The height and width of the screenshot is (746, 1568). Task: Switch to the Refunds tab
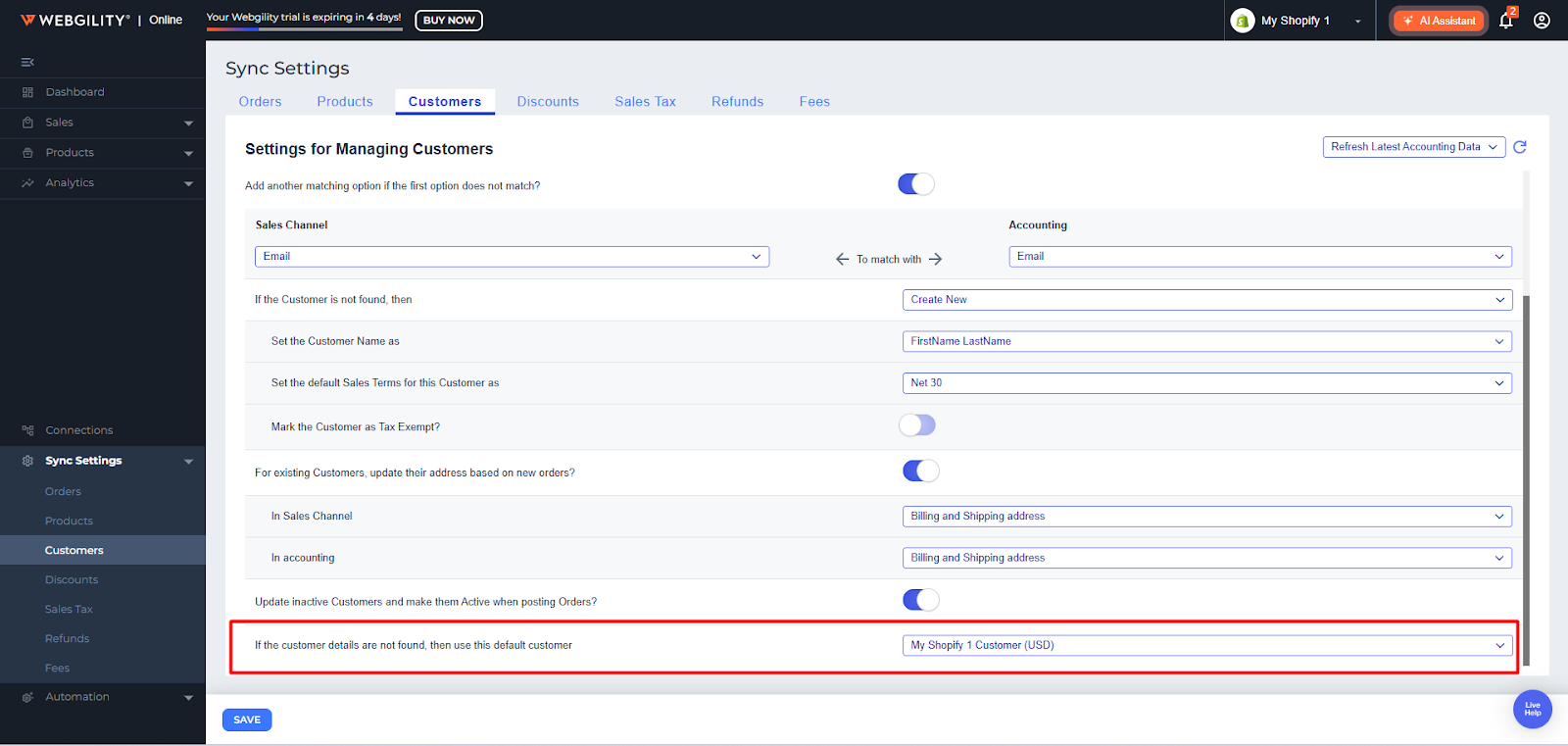coord(737,102)
